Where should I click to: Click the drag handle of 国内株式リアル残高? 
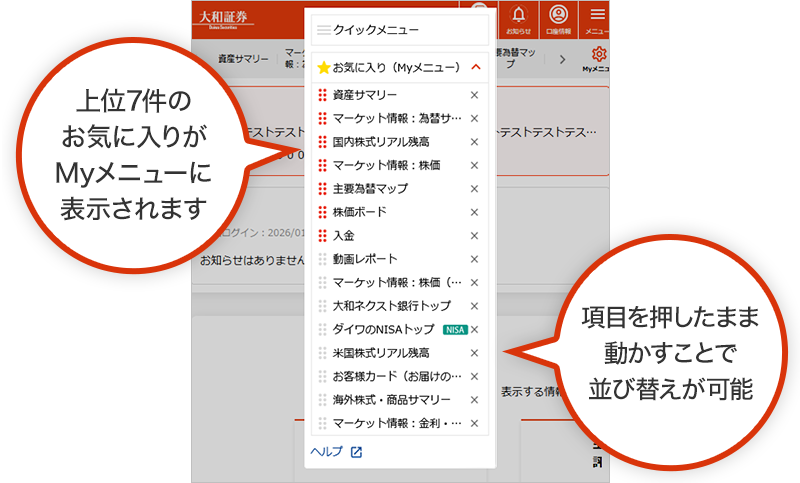point(322,142)
